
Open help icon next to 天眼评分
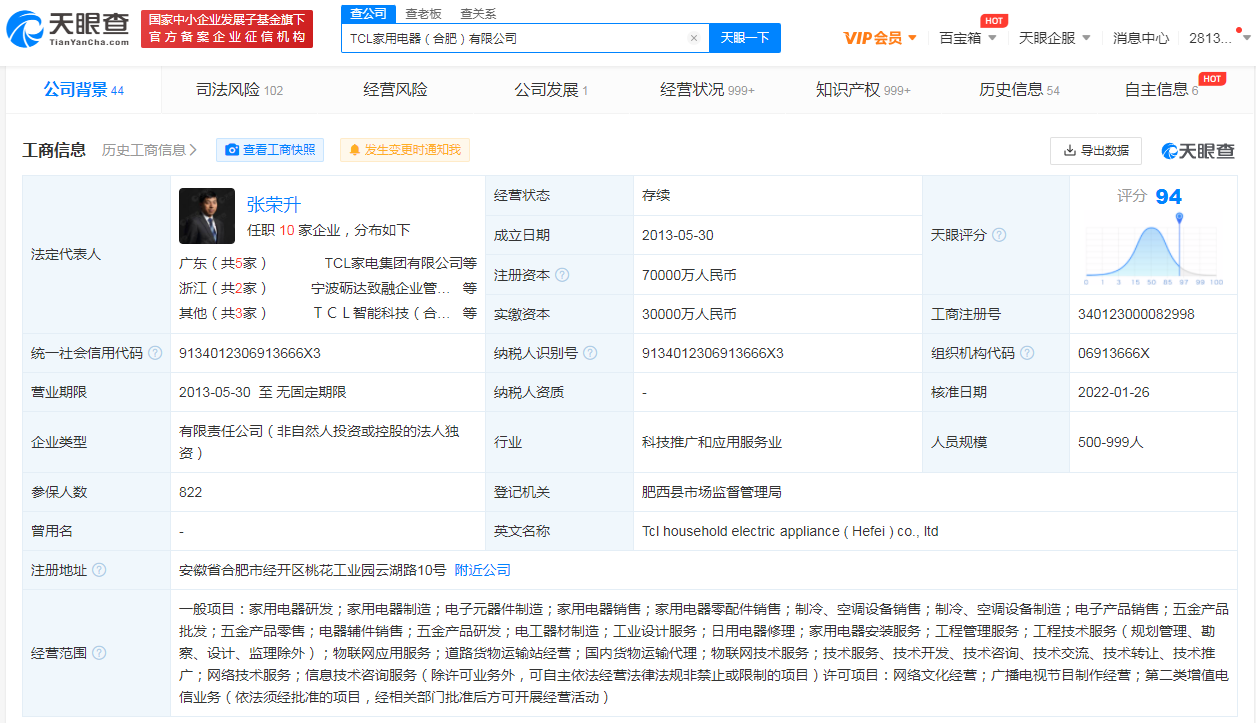[x=998, y=235]
